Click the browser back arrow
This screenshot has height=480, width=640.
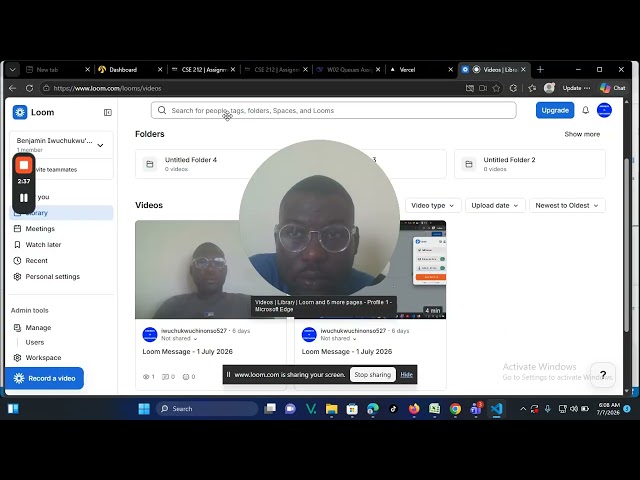pyautogui.click(x=12, y=88)
